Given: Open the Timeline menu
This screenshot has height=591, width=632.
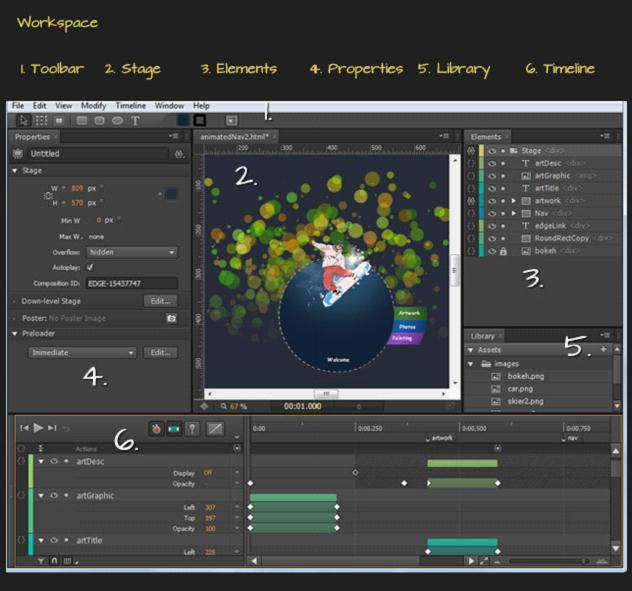Looking at the screenshot, I should click(x=131, y=106).
